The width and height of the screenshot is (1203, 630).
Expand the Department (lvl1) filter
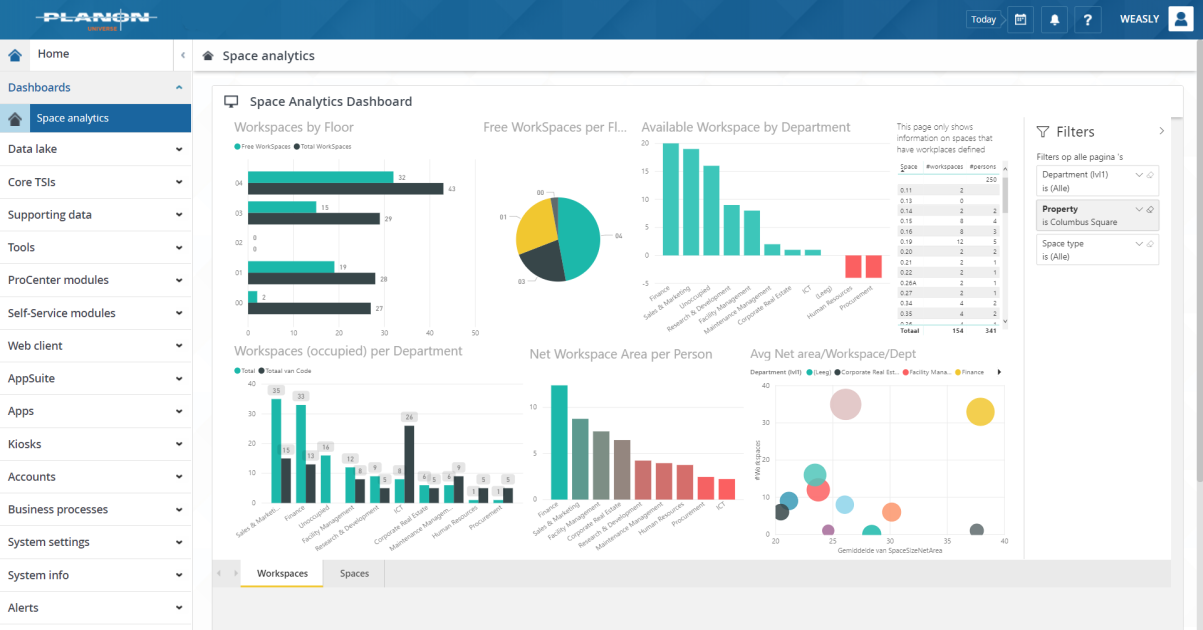coord(1139,174)
